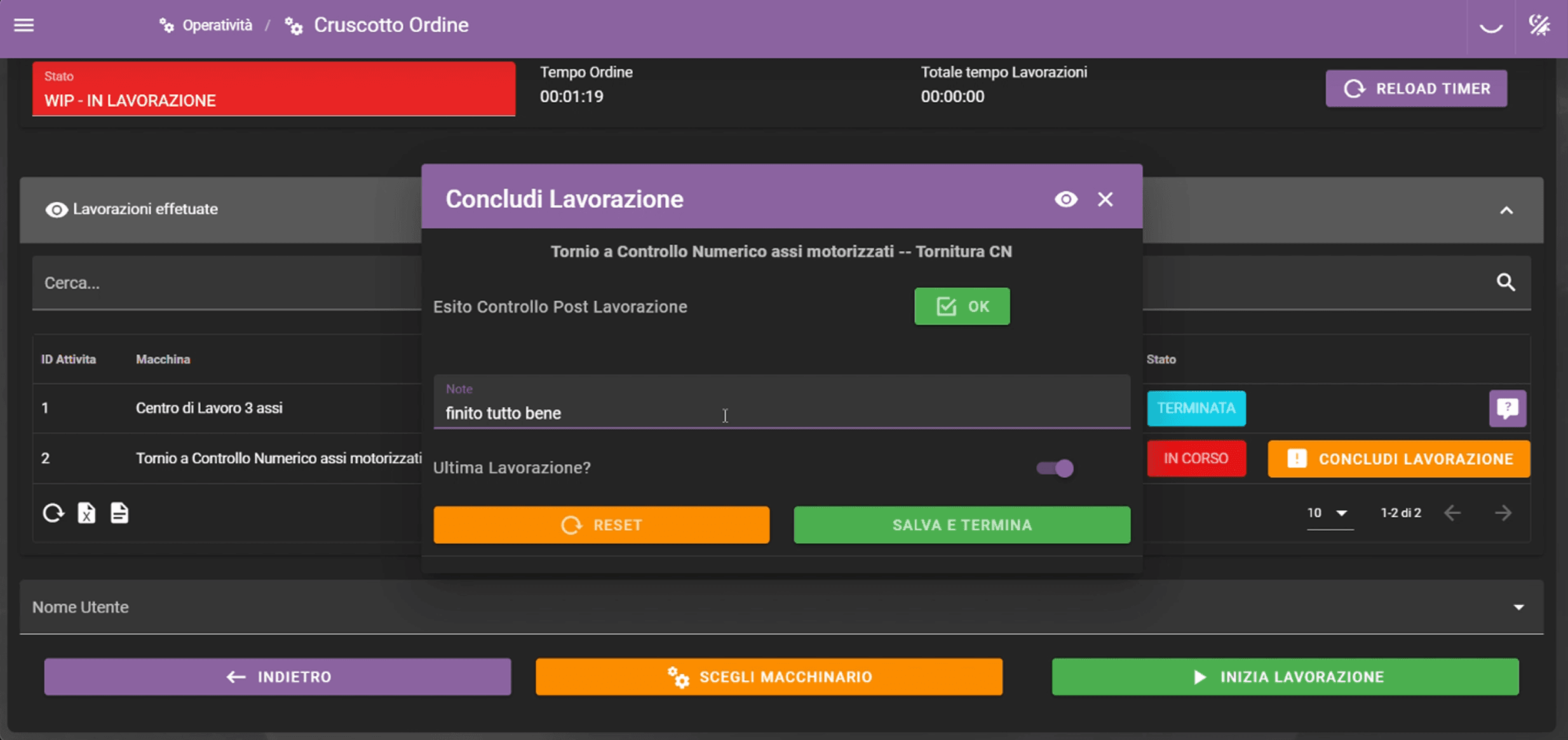Click the orange Reset button
The width and height of the screenshot is (1568, 740).
(x=601, y=525)
